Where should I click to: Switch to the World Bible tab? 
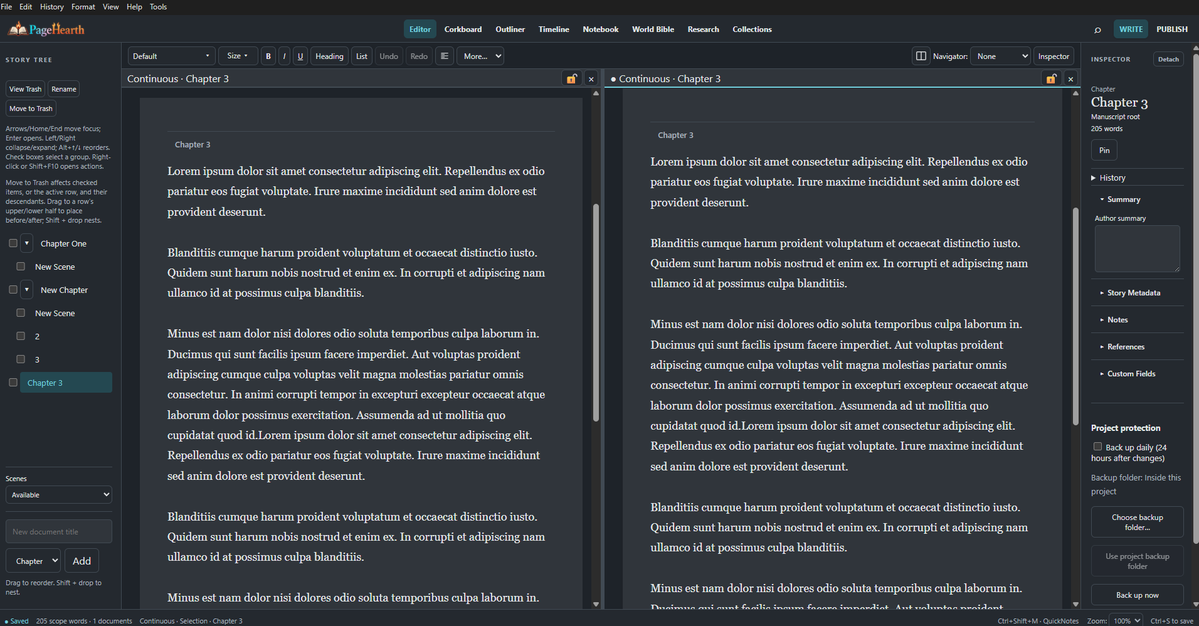click(652, 29)
